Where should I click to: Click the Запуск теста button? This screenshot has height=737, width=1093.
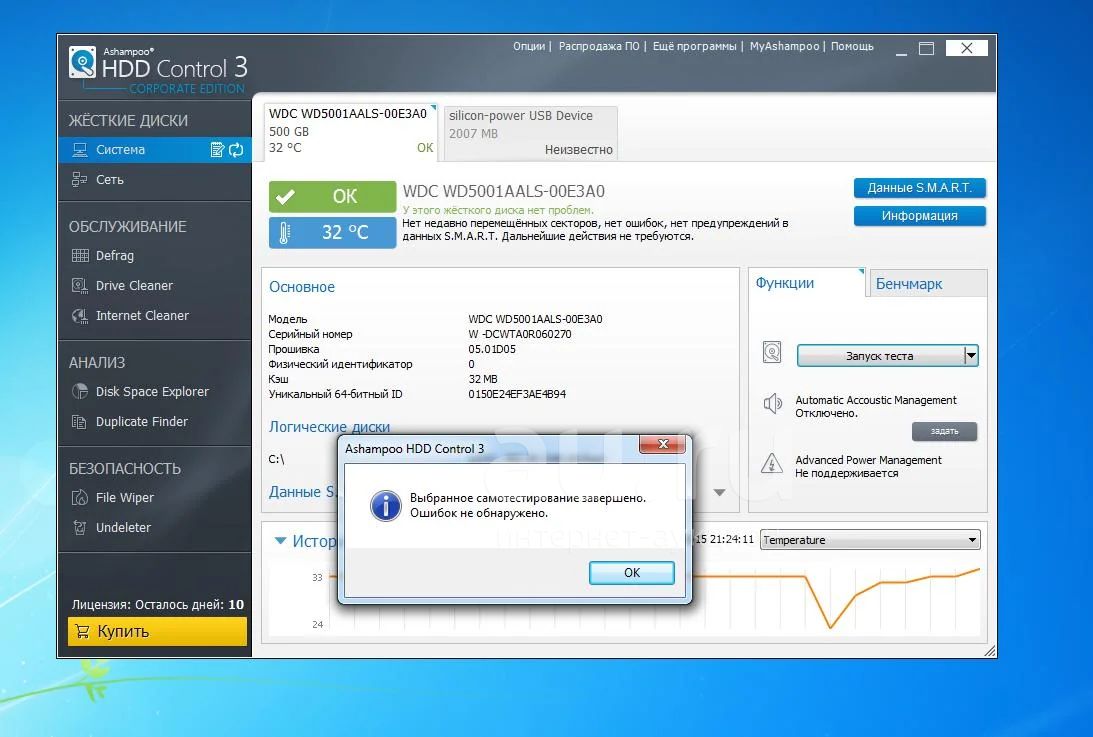click(880, 356)
